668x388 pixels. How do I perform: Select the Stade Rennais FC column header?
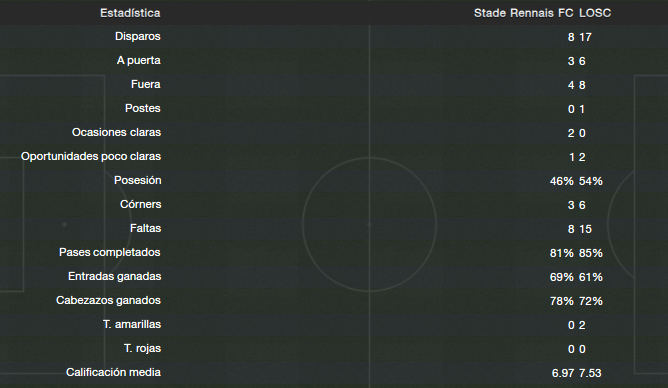click(x=524, y=13)
